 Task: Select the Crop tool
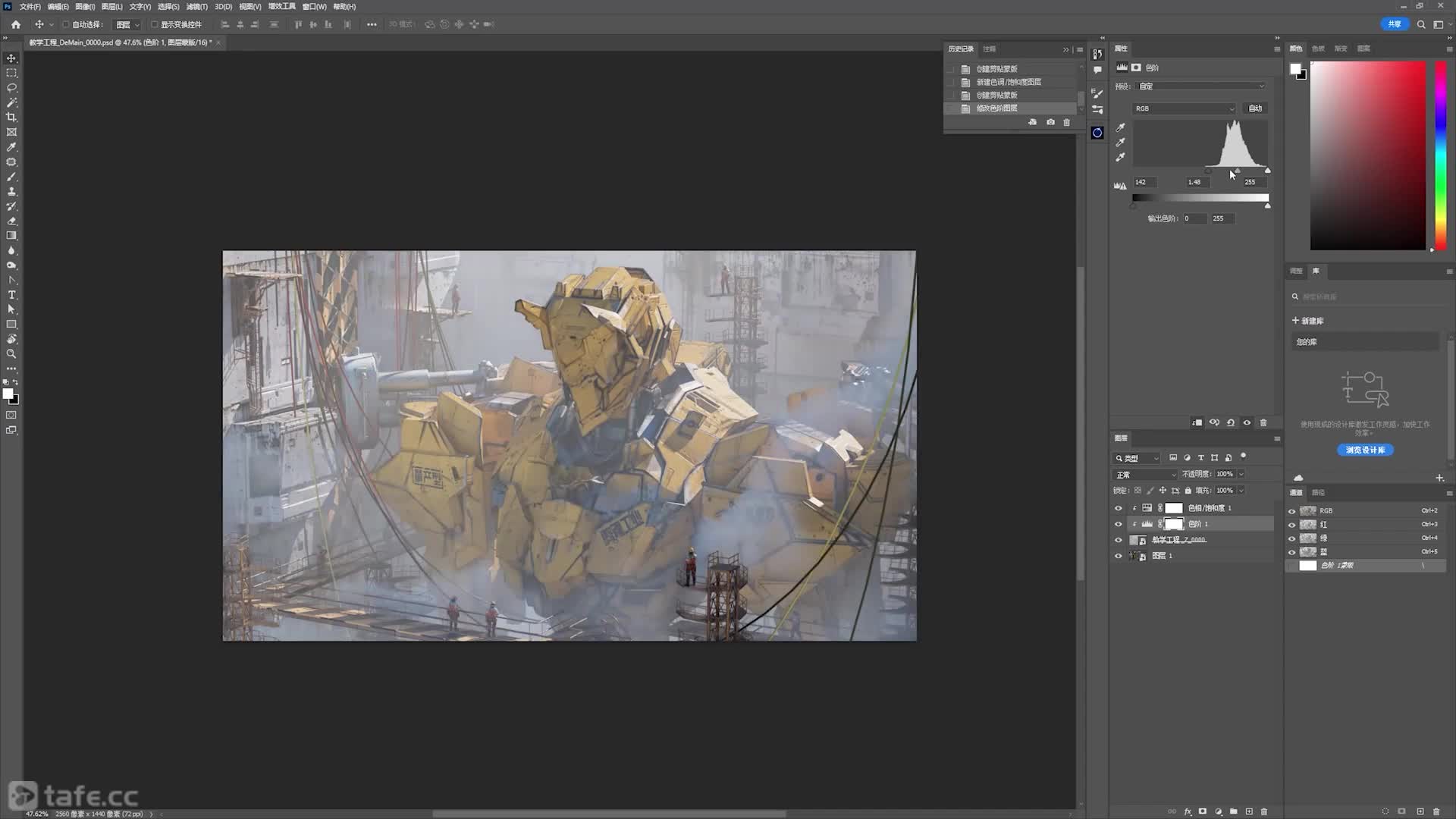coord(11,118)
